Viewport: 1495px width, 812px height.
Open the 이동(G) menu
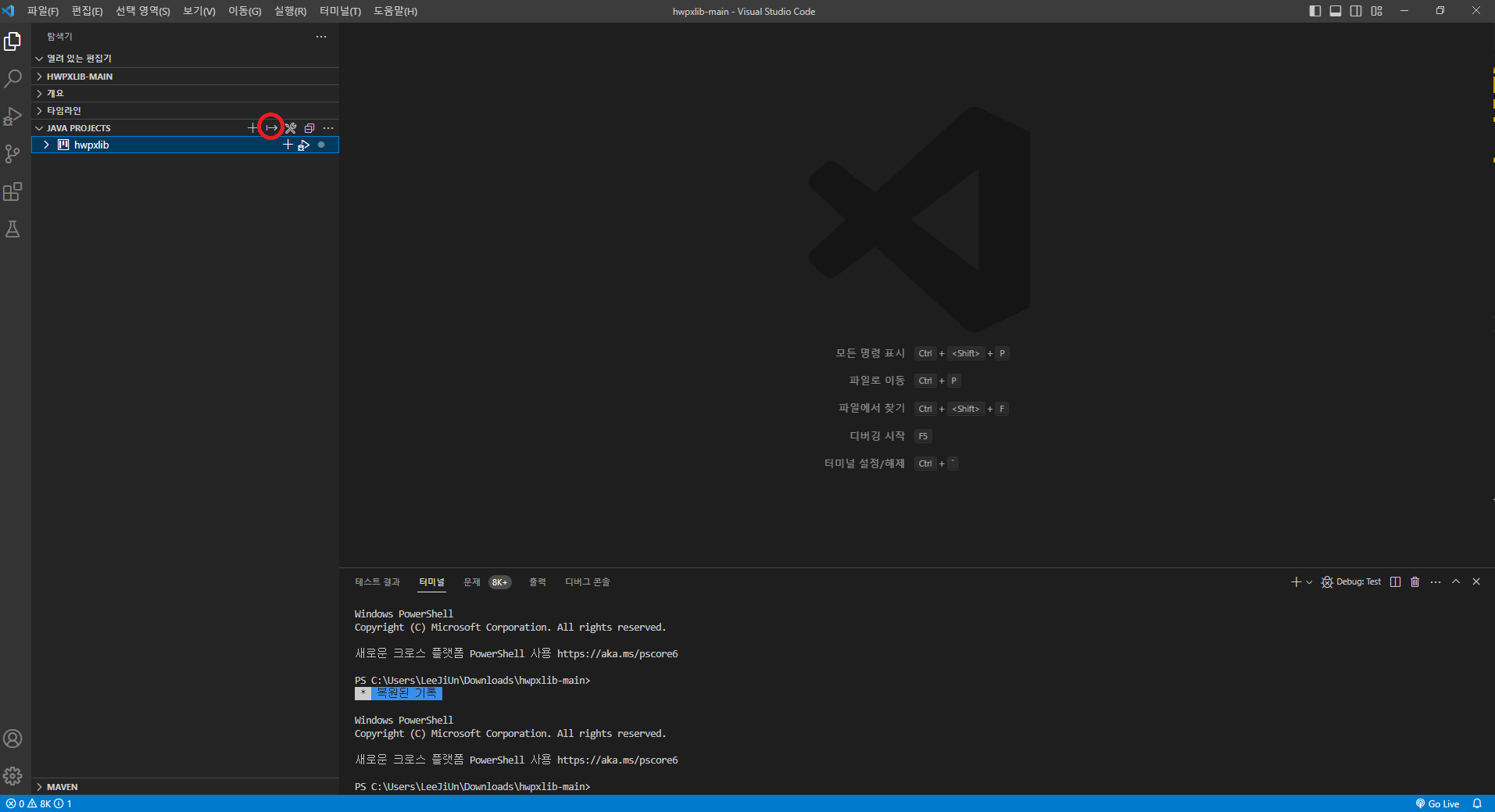[x=245, y=11]
